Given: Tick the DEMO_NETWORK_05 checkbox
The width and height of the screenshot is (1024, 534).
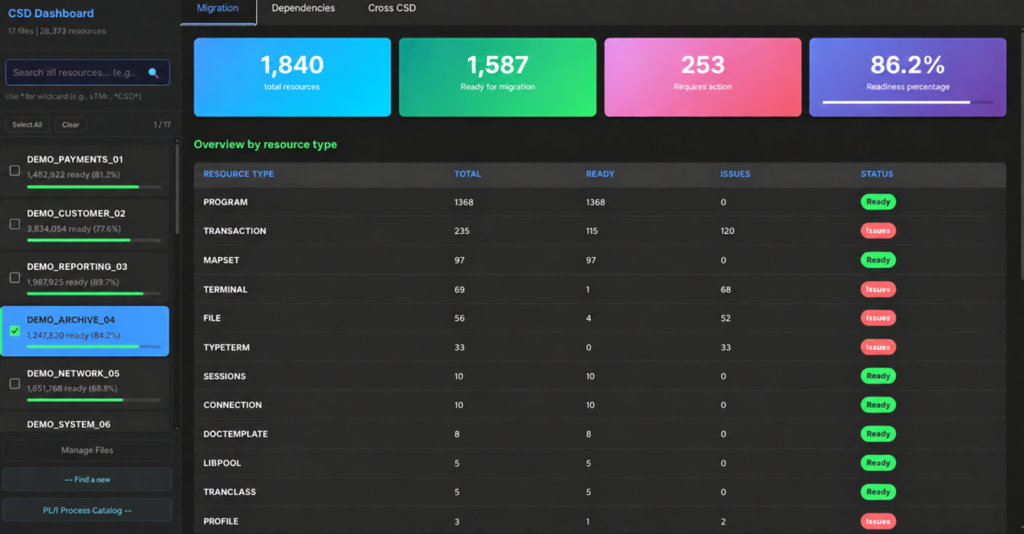Looking at the screenshot, I should 14,384.
